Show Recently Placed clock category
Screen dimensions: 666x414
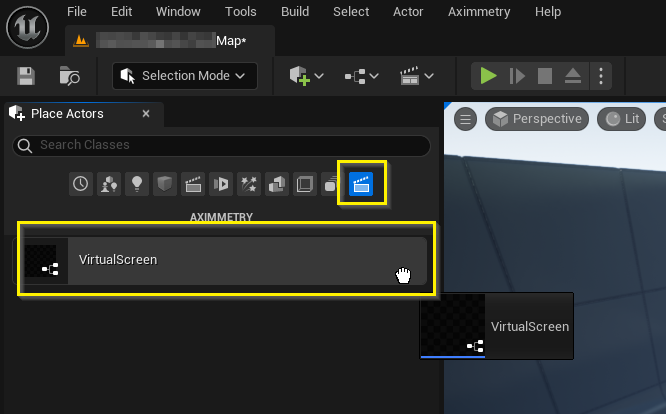[81, 184]
